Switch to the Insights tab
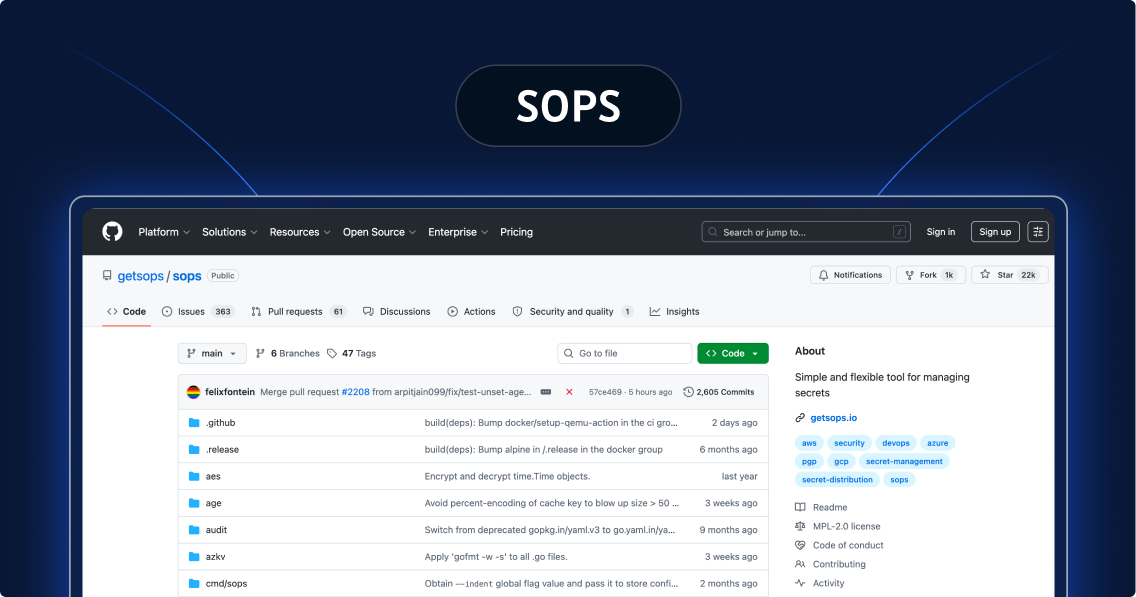The height and width of the screenshot is (597, 1136). click(x=674, y=312)
